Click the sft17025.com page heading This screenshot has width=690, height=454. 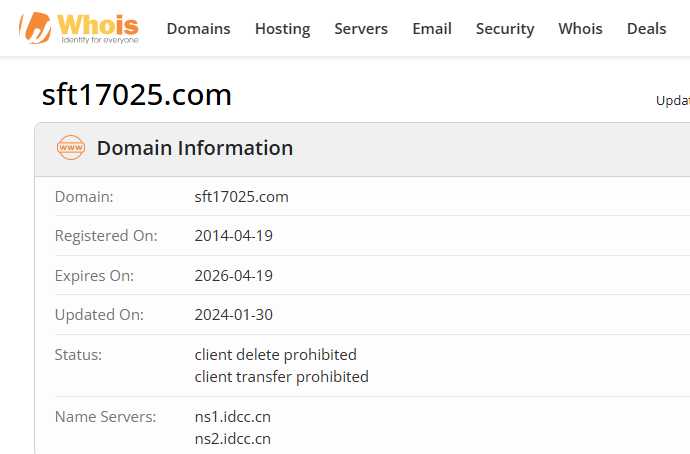tap(137, 95)
